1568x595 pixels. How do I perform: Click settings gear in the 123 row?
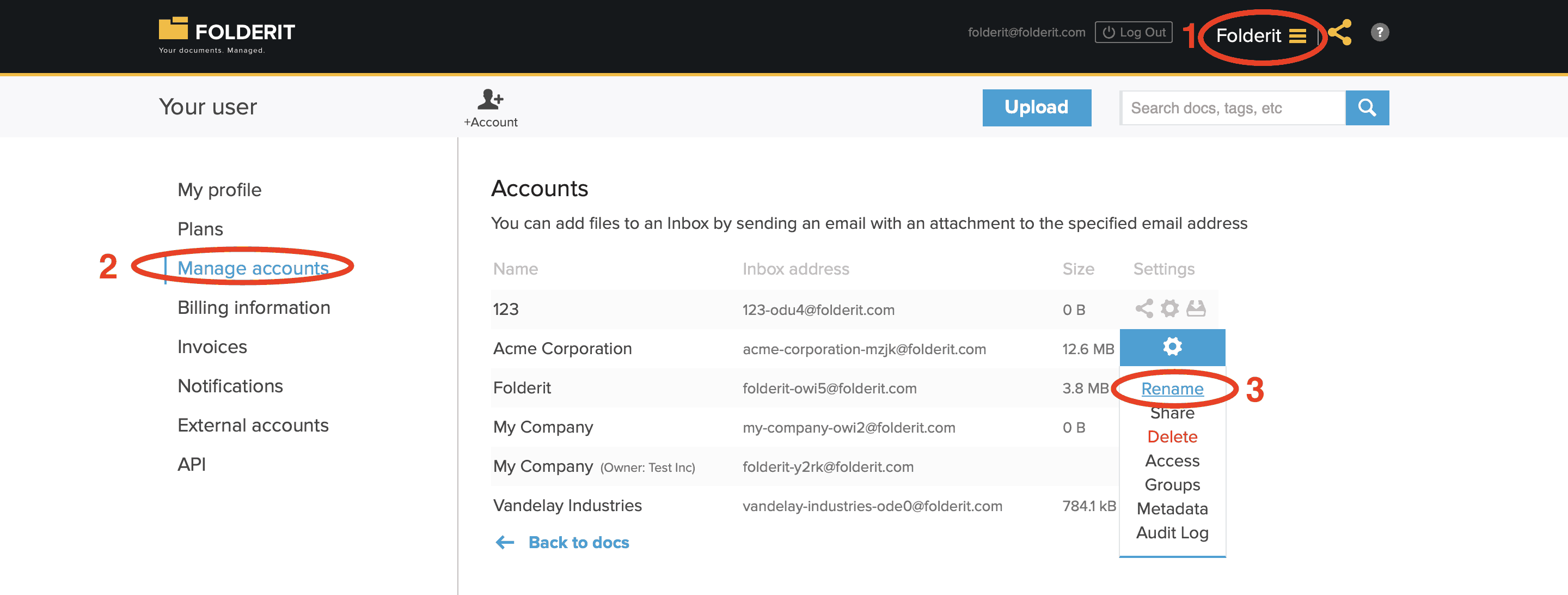(1169, 309)
